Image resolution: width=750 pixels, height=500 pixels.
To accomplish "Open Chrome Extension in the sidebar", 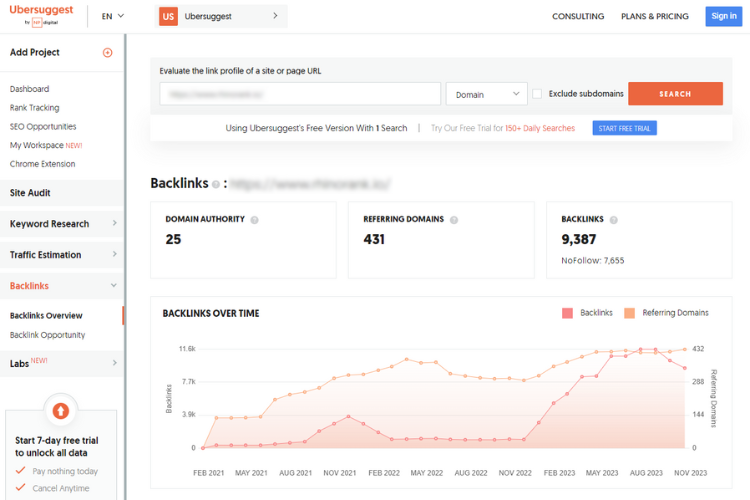I will pyautogui.click(x=43, y=164).
